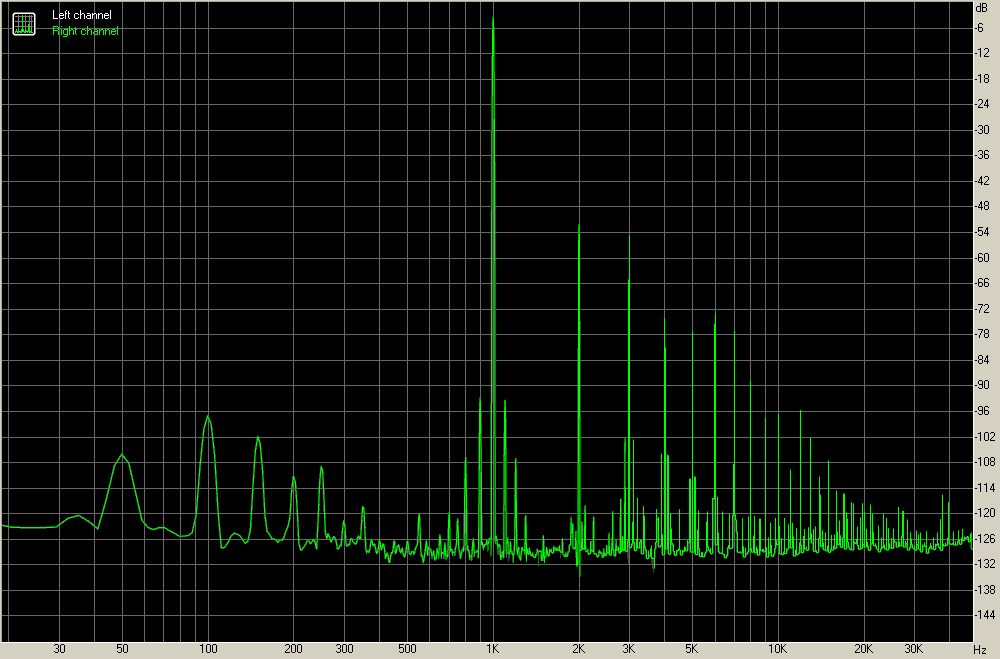Image resolution: width=1000 pixels, height=659 pixels.
Task: Click the "-60" dB scale label
Action: tap(982, 258)
